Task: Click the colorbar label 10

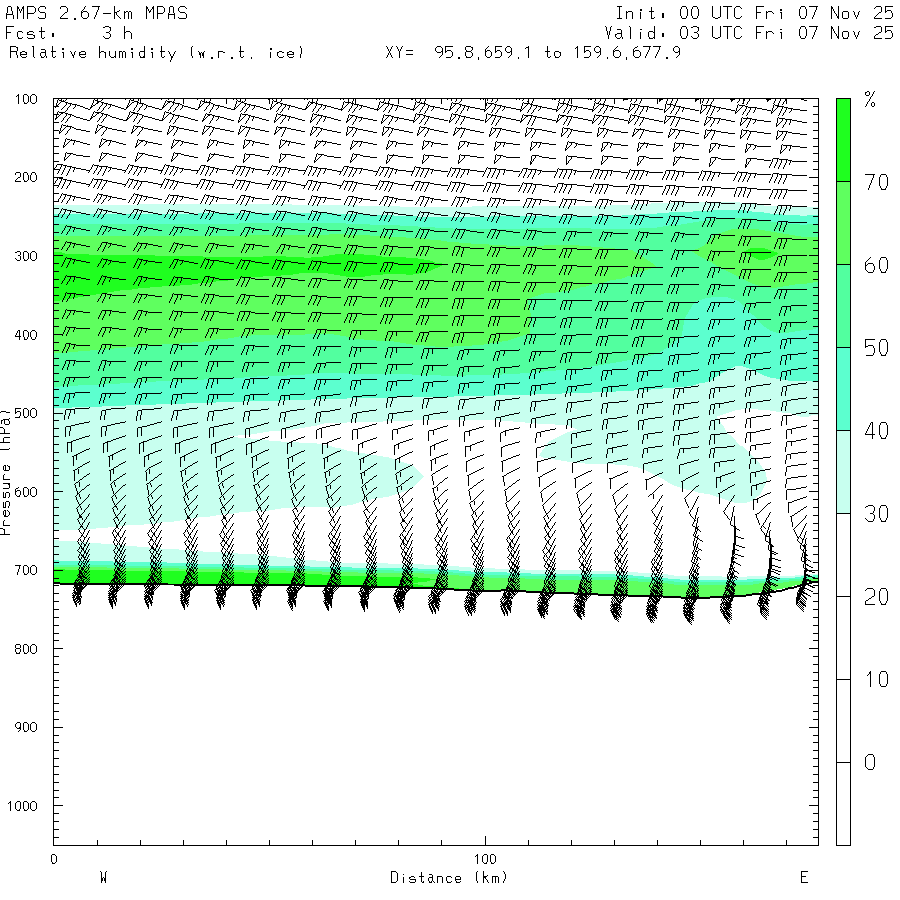Action: (876, 680)
